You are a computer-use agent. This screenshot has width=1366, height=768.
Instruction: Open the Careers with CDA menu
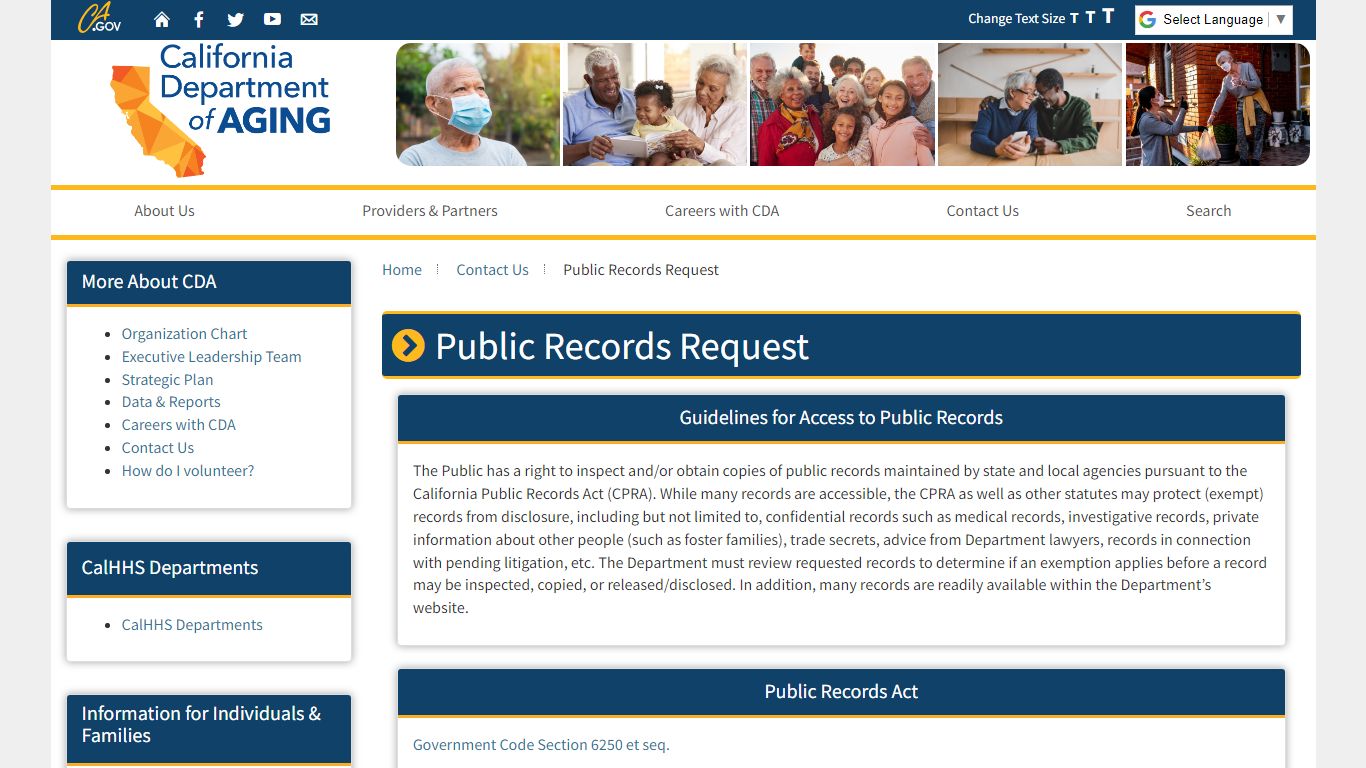(x=722, y=211)
